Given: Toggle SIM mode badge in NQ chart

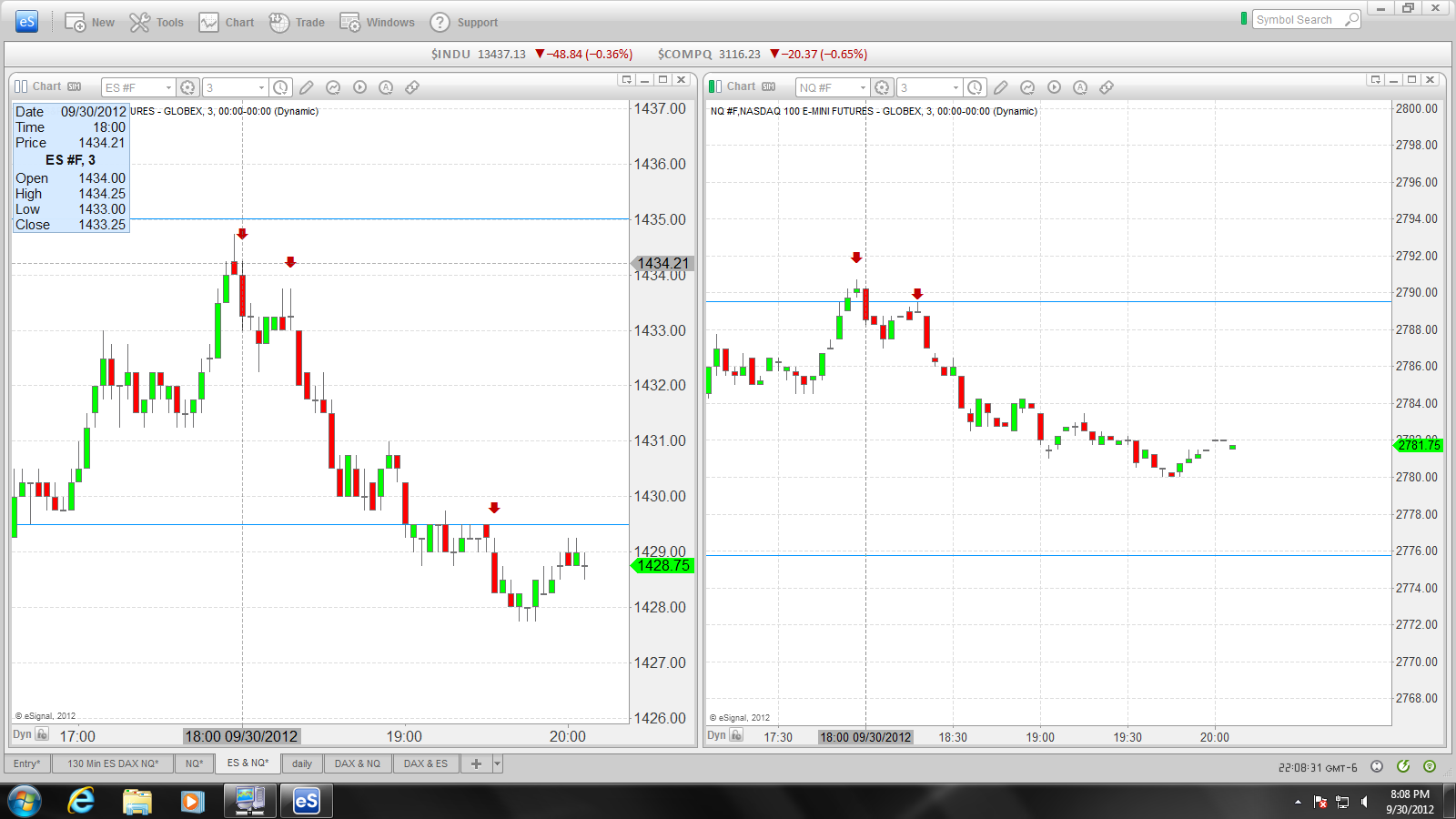Looking at the screenshot, I should [x=769, y=86].
